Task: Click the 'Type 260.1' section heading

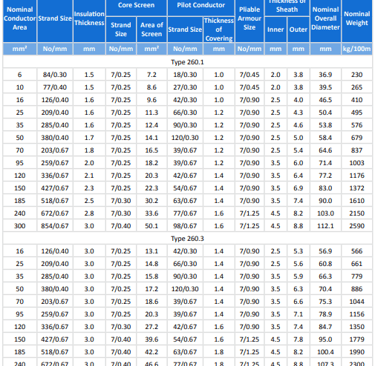Action: [x=187, y=62]
